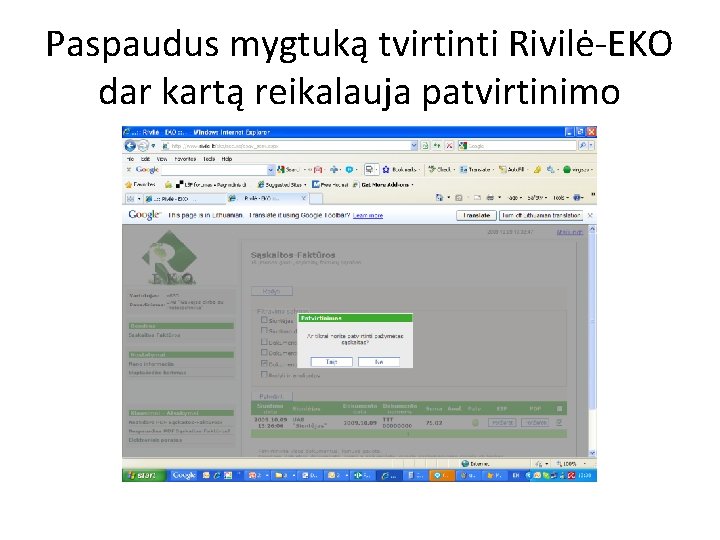Click the spell Check toolbar icon
This screenshot has height=540, width=720.
pyautogui.click(x=439, y=169)
